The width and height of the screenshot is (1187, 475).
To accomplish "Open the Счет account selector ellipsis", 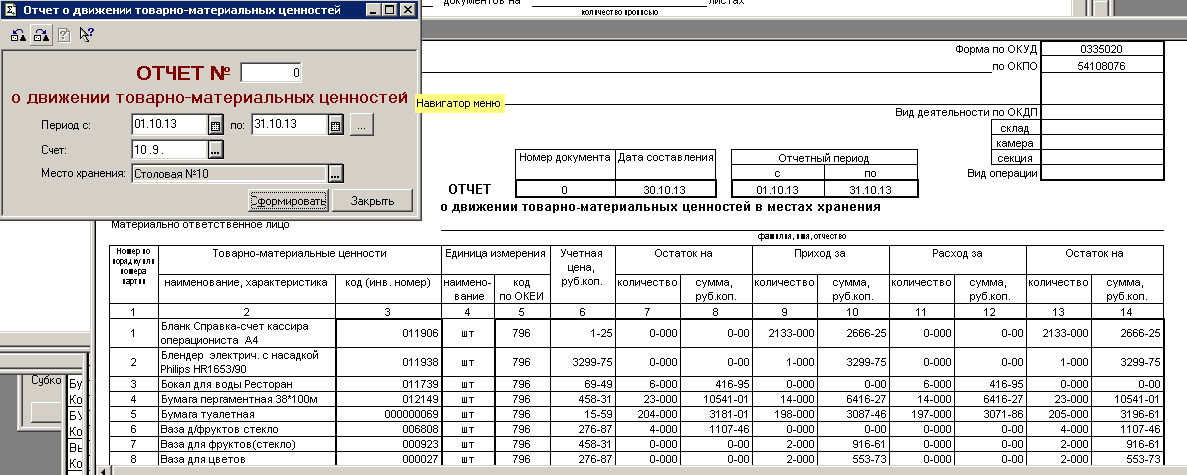I will [214, 149].
